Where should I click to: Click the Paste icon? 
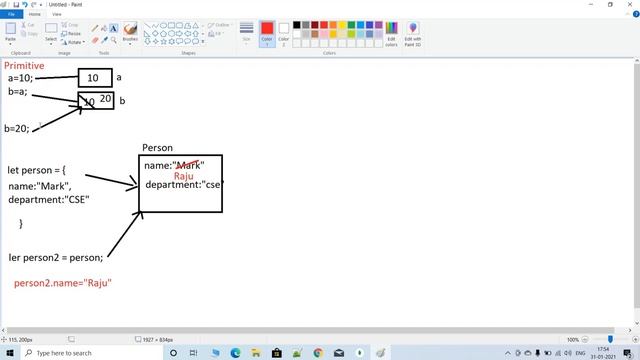pos(11,29)
